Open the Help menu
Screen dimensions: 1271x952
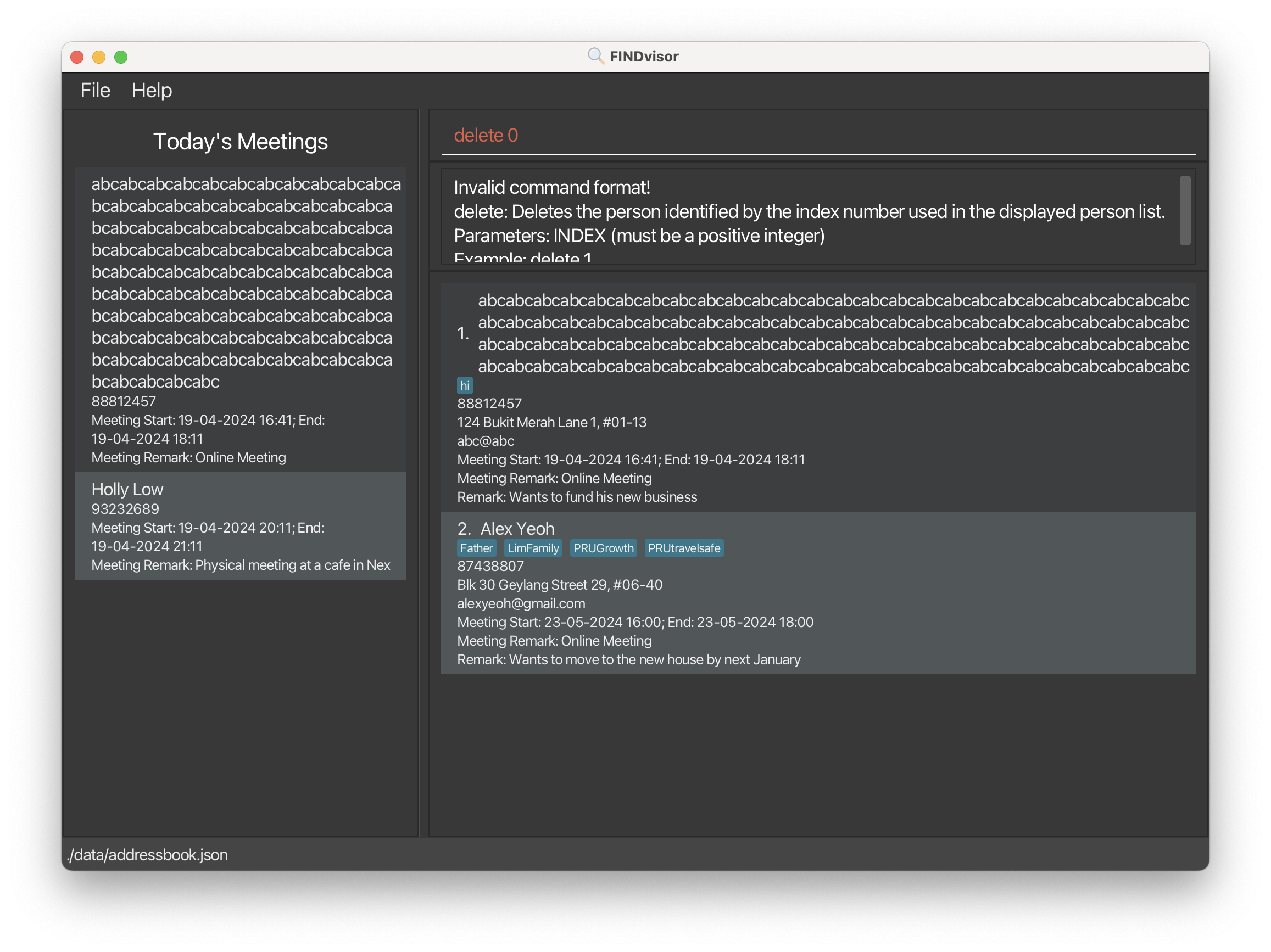(151, 90)
